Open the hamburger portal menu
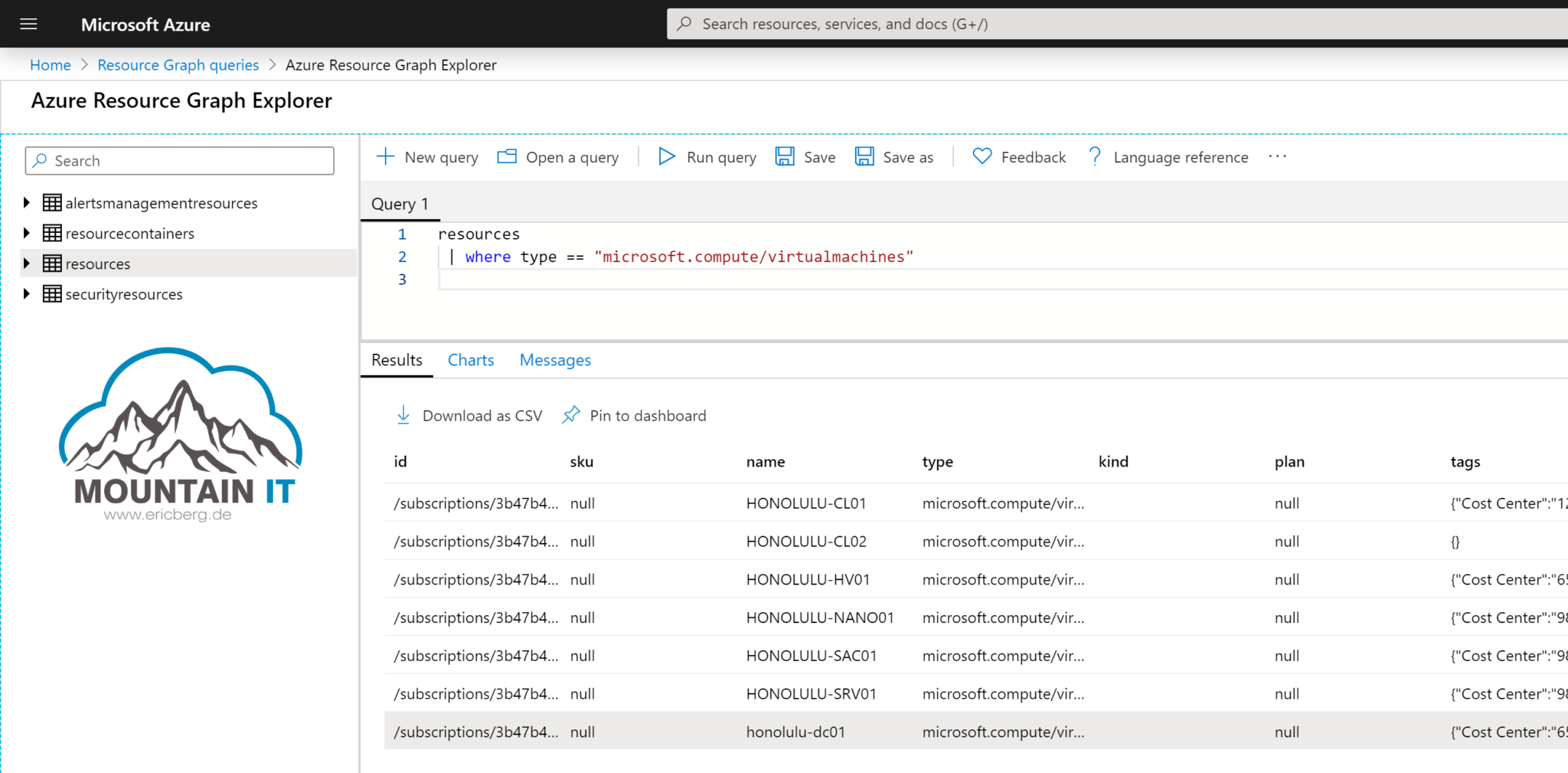Viewport: 1568px width, 773px height. pyautogui.click(x=28, y=24)
